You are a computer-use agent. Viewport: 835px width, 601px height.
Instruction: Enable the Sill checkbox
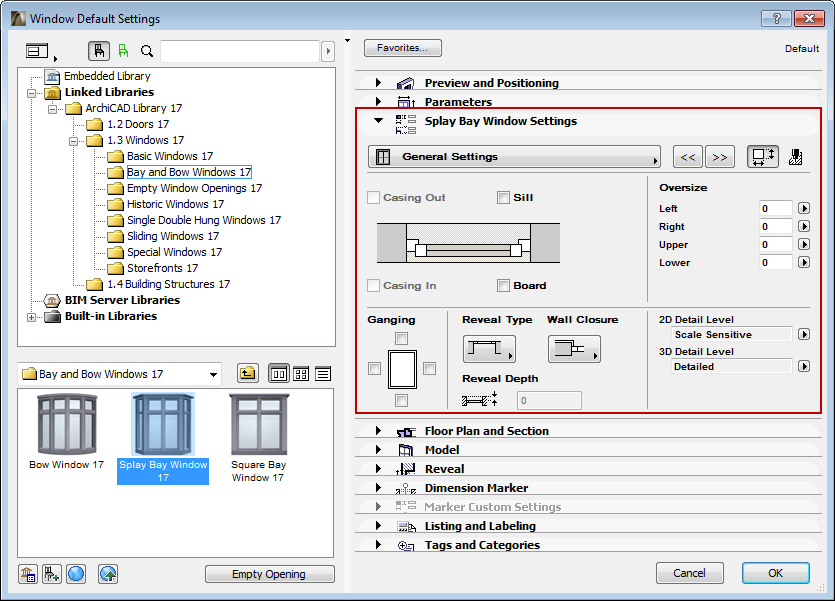[501, 197]
